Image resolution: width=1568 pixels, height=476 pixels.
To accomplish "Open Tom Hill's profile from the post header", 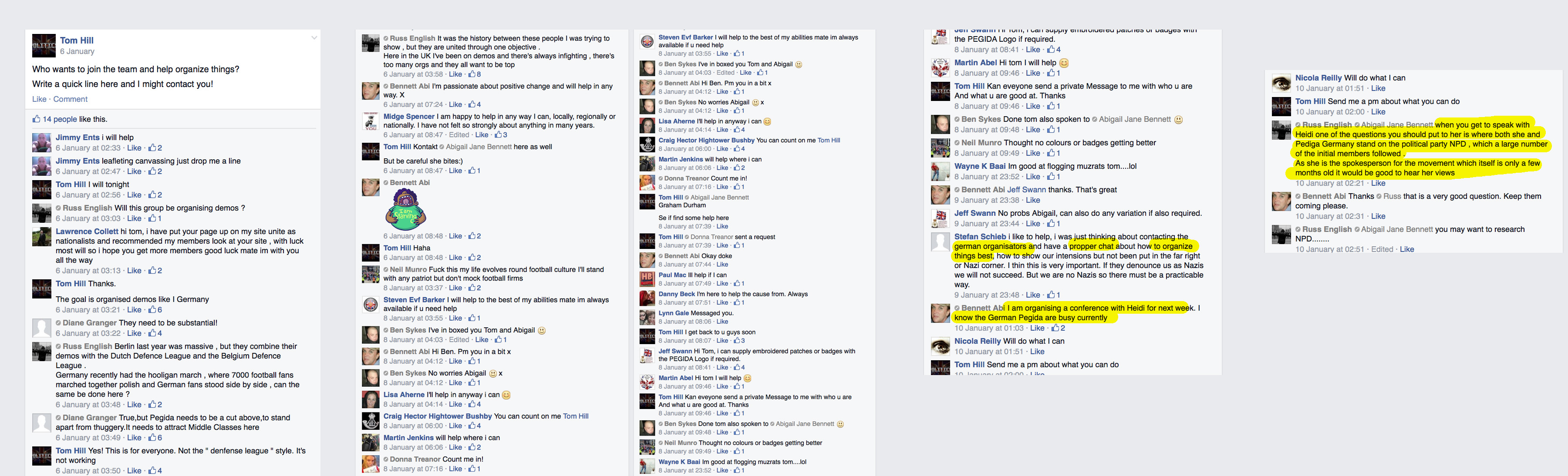I will point(77,40).
